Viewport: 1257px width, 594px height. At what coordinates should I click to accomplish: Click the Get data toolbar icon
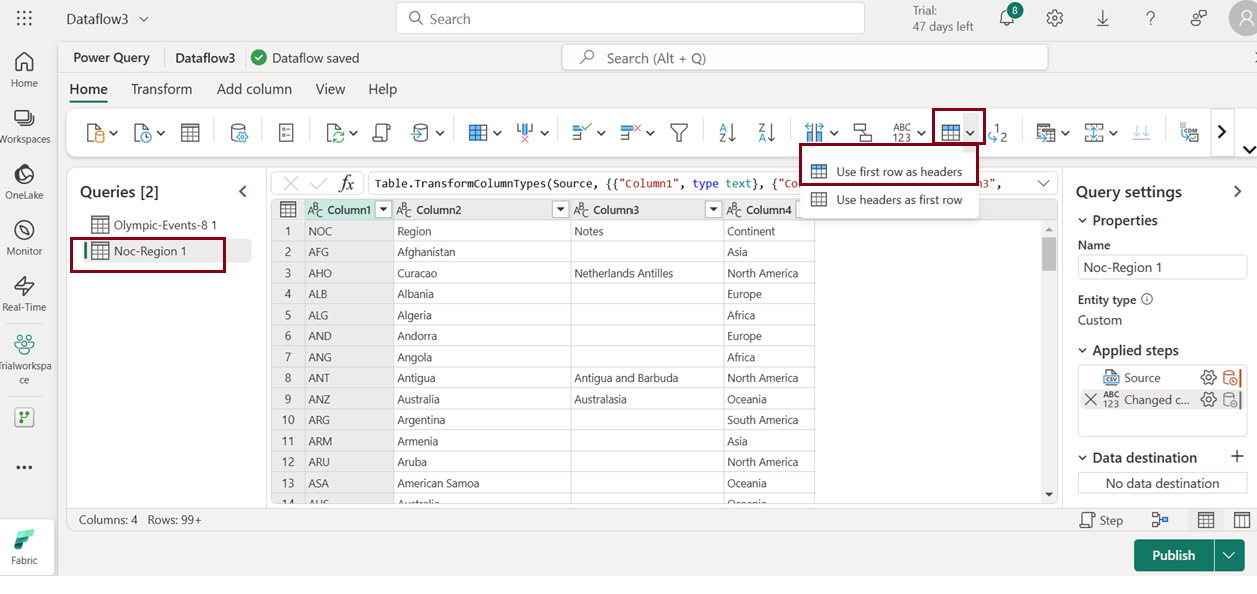[x=96, y=132]
